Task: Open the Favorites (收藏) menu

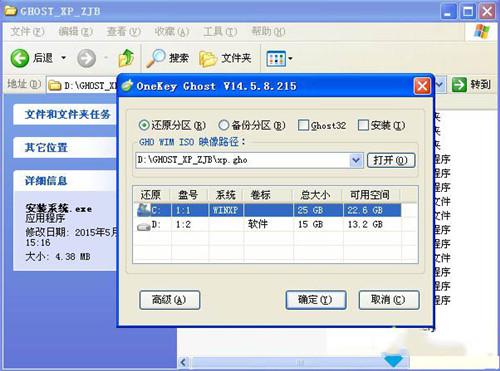Action: (172, 32)
